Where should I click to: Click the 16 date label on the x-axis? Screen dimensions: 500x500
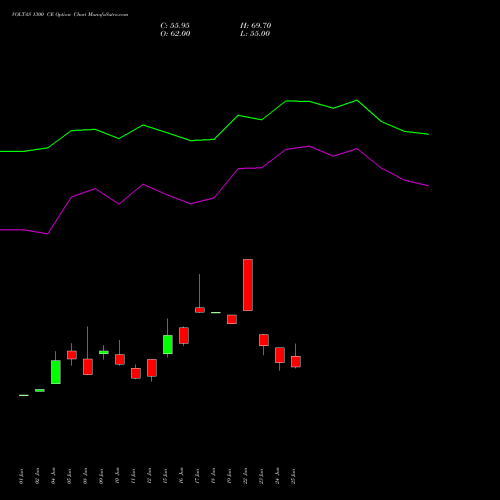(181, 476)
